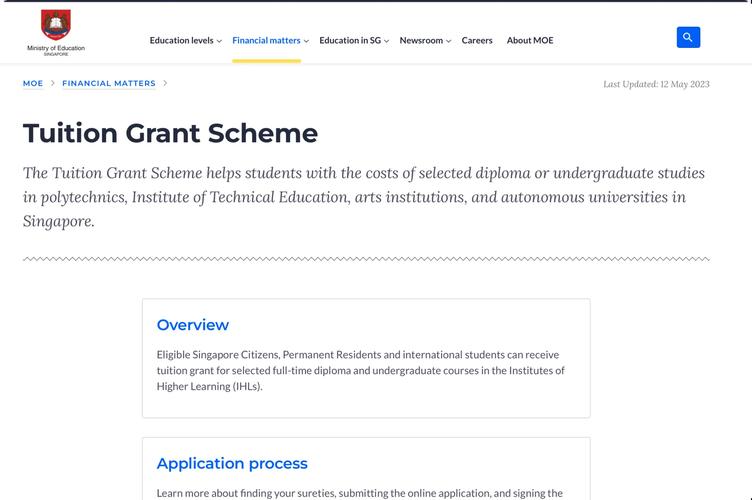Expand the Newsroom dropdown arrow
Image resolution: width=752 pixels, height=500 pixels.
click(x=448, y=41)
